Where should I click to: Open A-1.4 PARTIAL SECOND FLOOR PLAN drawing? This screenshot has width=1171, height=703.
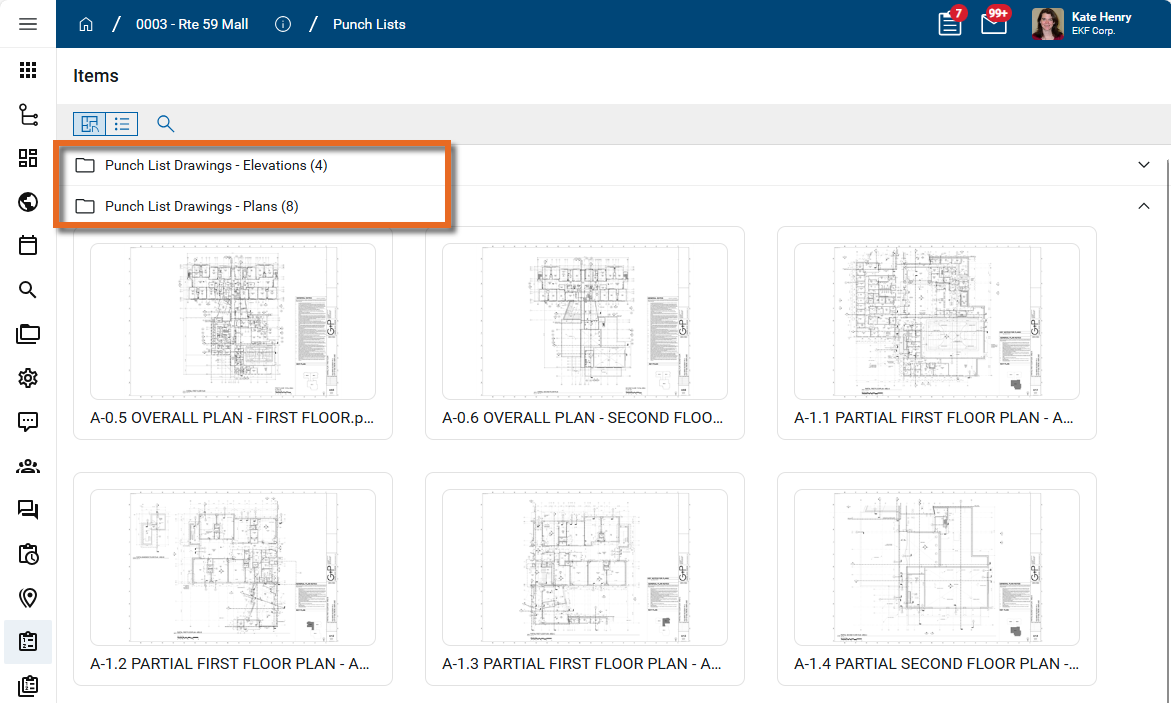pyautogui.click(x=936, y=568)
